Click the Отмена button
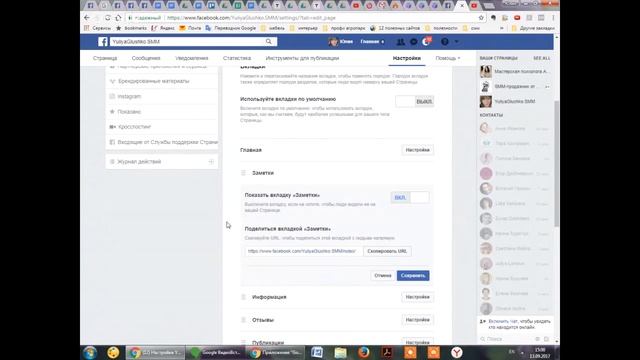 pos(382,276)
